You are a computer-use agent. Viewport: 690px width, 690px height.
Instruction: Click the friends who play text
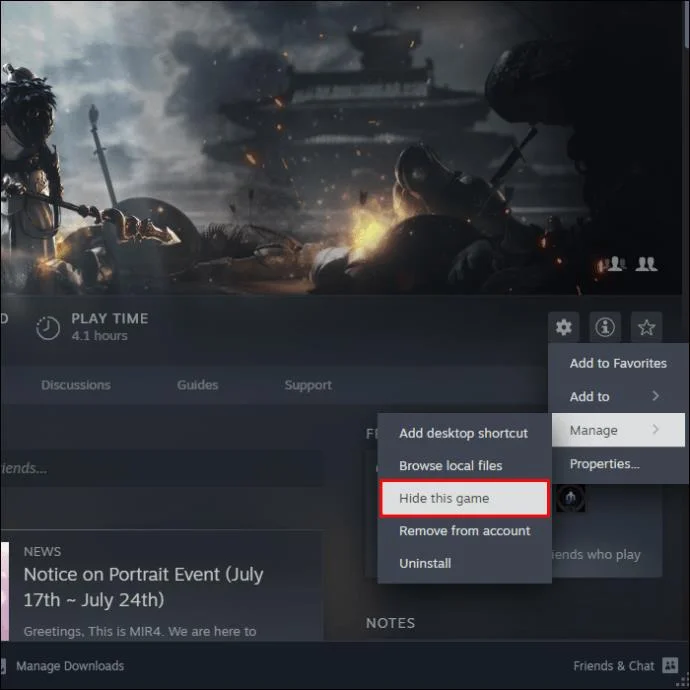(596, 555)
